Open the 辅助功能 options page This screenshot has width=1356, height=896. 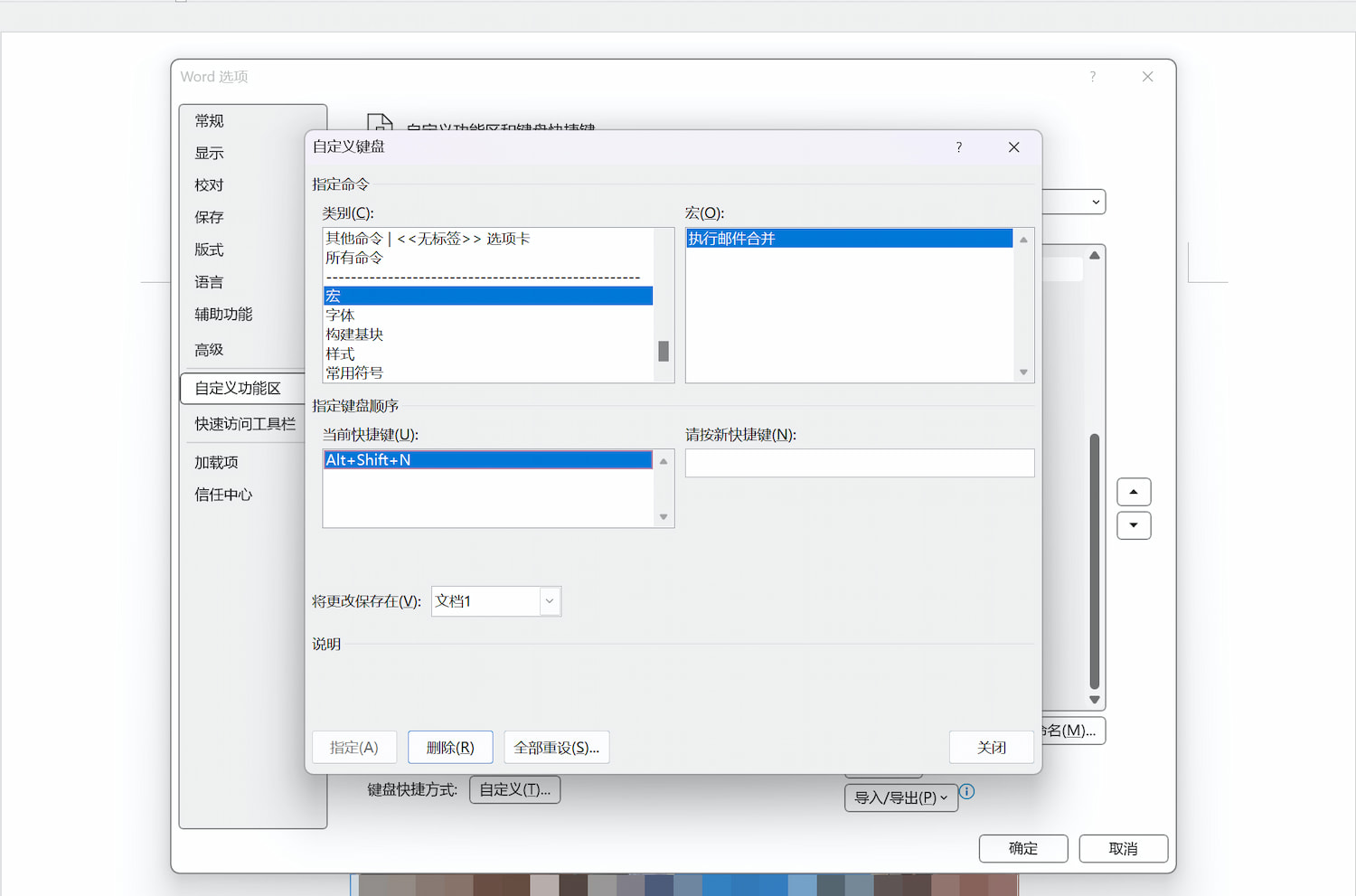click(223, 314)
